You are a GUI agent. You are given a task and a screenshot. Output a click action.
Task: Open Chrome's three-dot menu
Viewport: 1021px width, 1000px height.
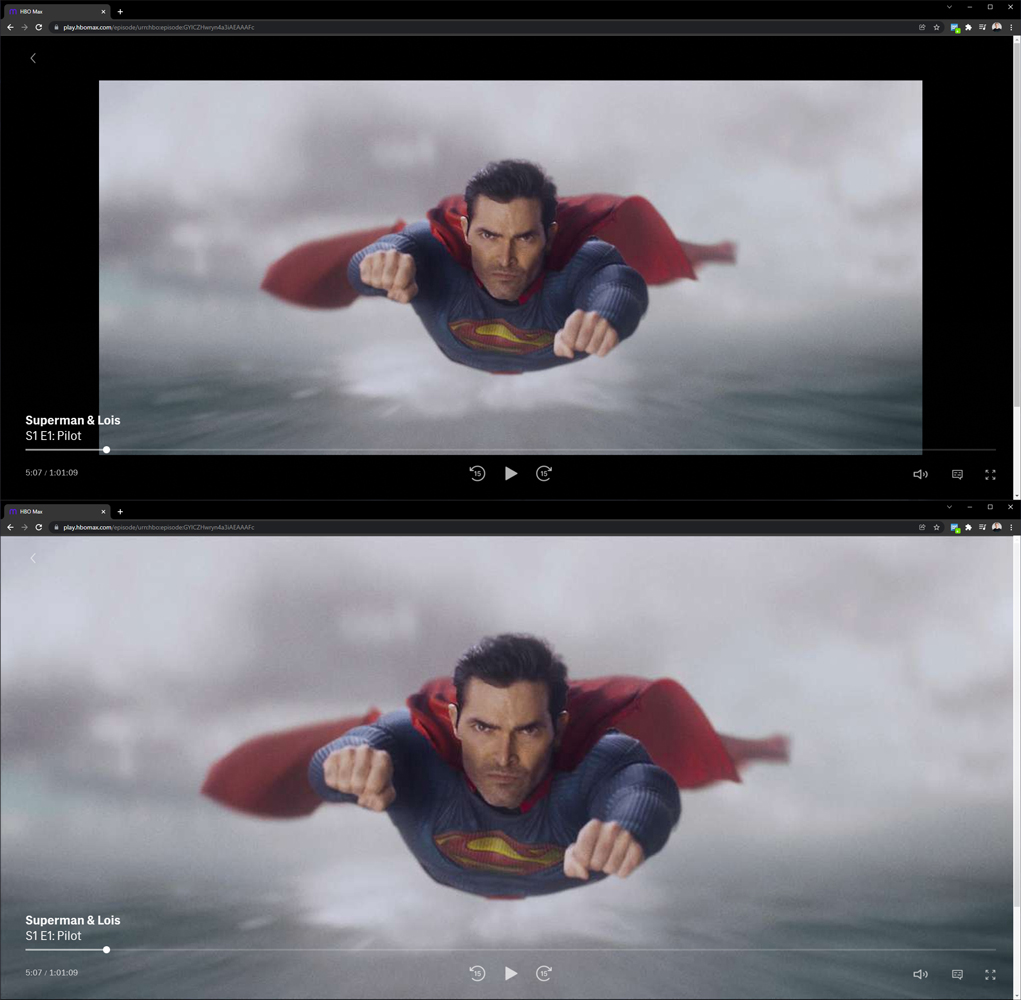coord(1011,27)
